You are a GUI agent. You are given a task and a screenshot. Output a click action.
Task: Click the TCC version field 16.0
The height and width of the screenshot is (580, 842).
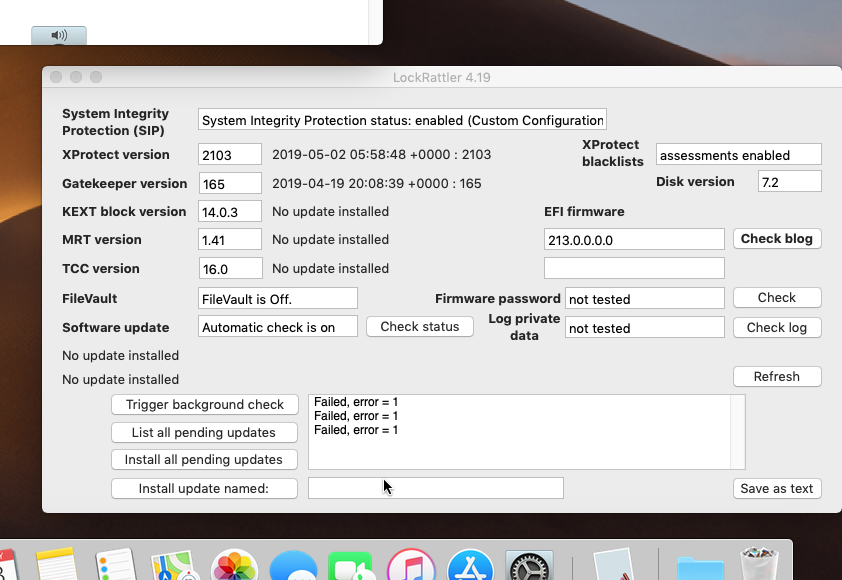pyautogui.click(x=230, y=269)
